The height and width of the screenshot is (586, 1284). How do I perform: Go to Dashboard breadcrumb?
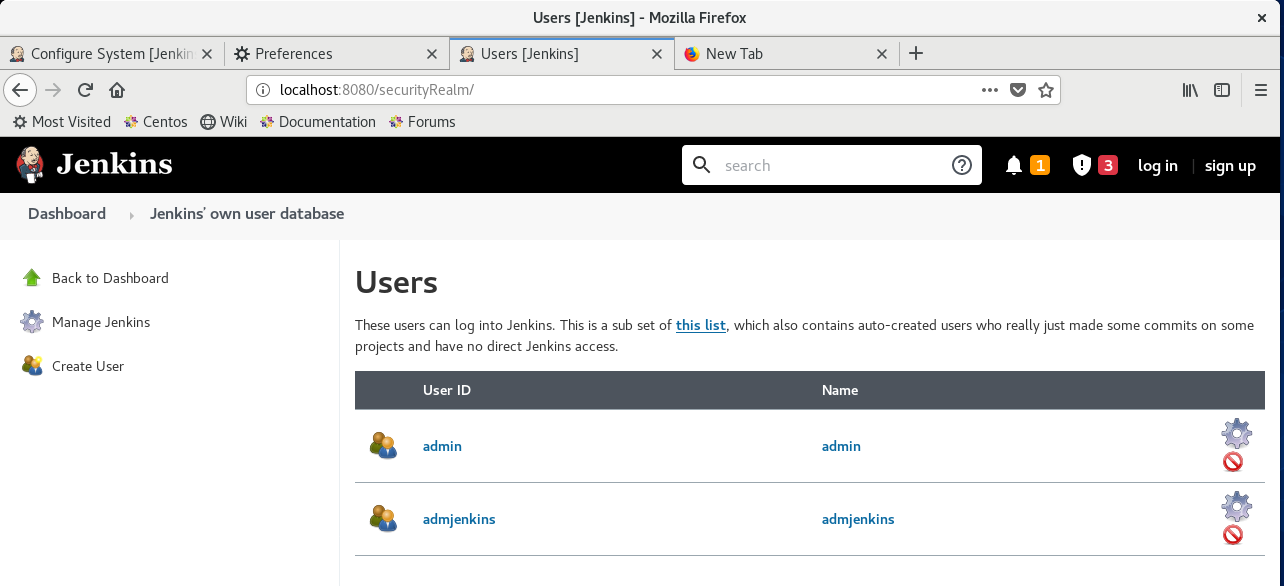click(67, 213)
